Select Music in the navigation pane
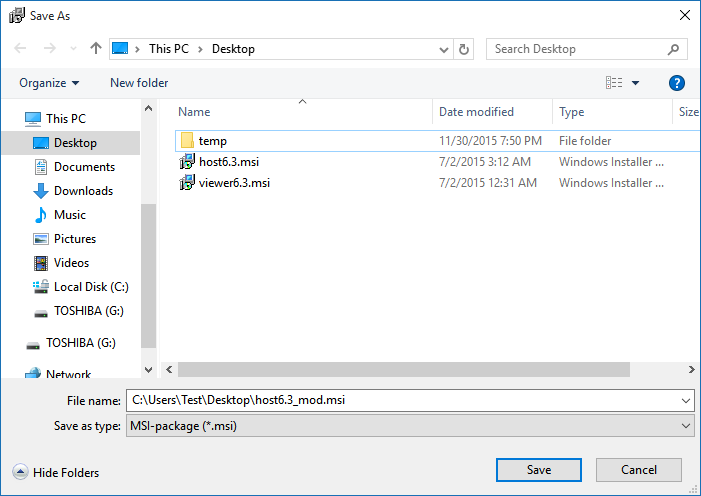Image resolution: width=701 pixels, height=496 pixels. coord(70,215)
